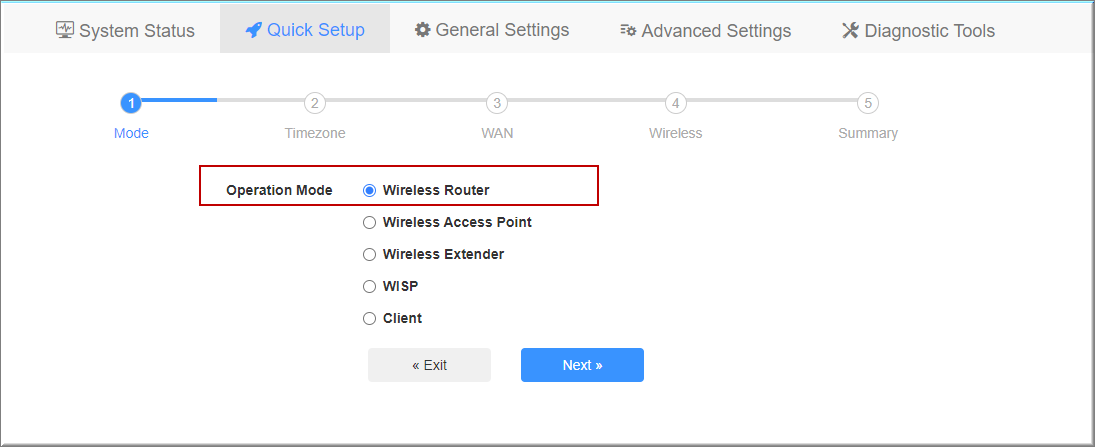Select Wireless Access Point radio button
Screen dimensions: 1095x447
pos(369,223)
